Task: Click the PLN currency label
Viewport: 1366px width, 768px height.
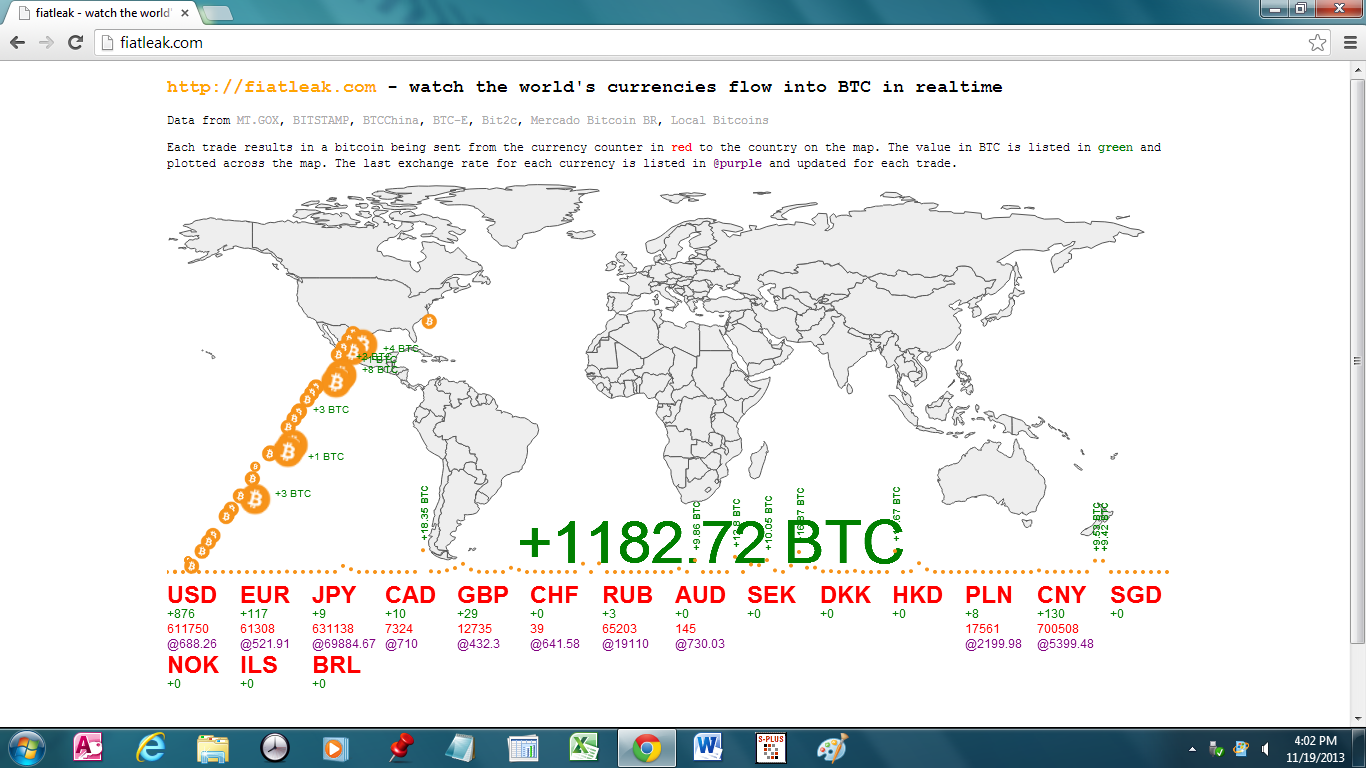Action: (x=989, y=595)
